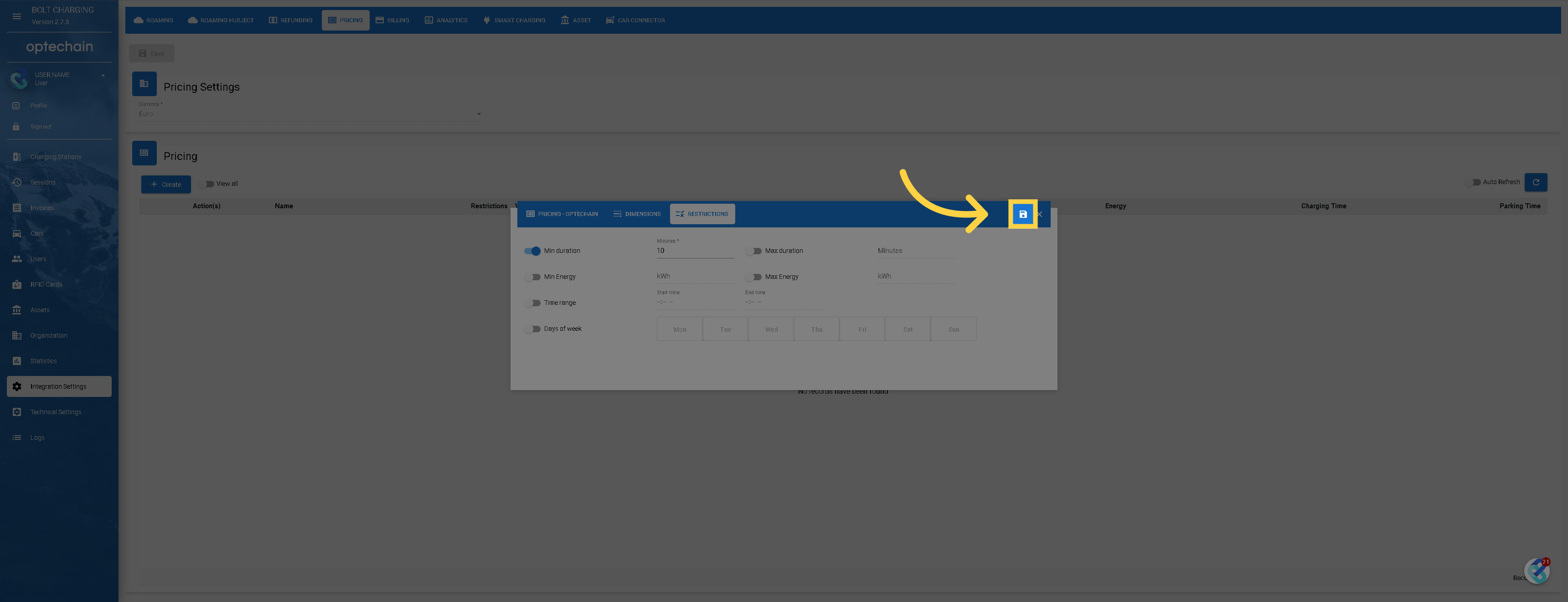Disable the Min duration toggle

coord(532,251)
